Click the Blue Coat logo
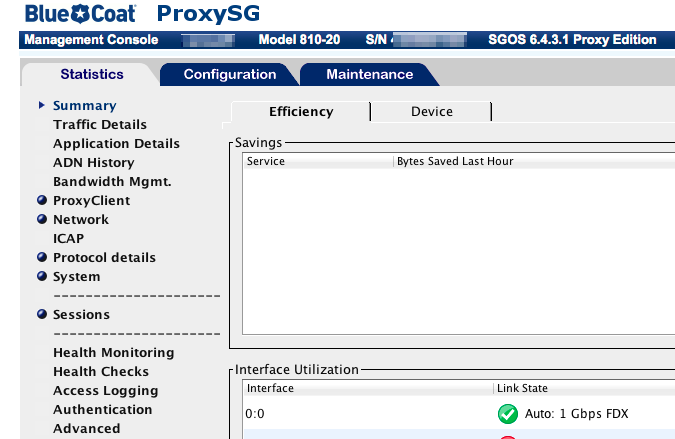Image resolution: width=675 pixels, height=439 pixels. [81, 13]
